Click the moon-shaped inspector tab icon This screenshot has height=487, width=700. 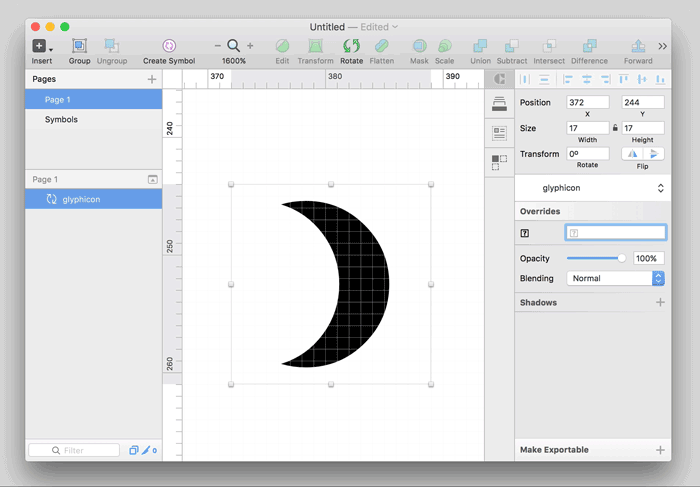[499, 79]
